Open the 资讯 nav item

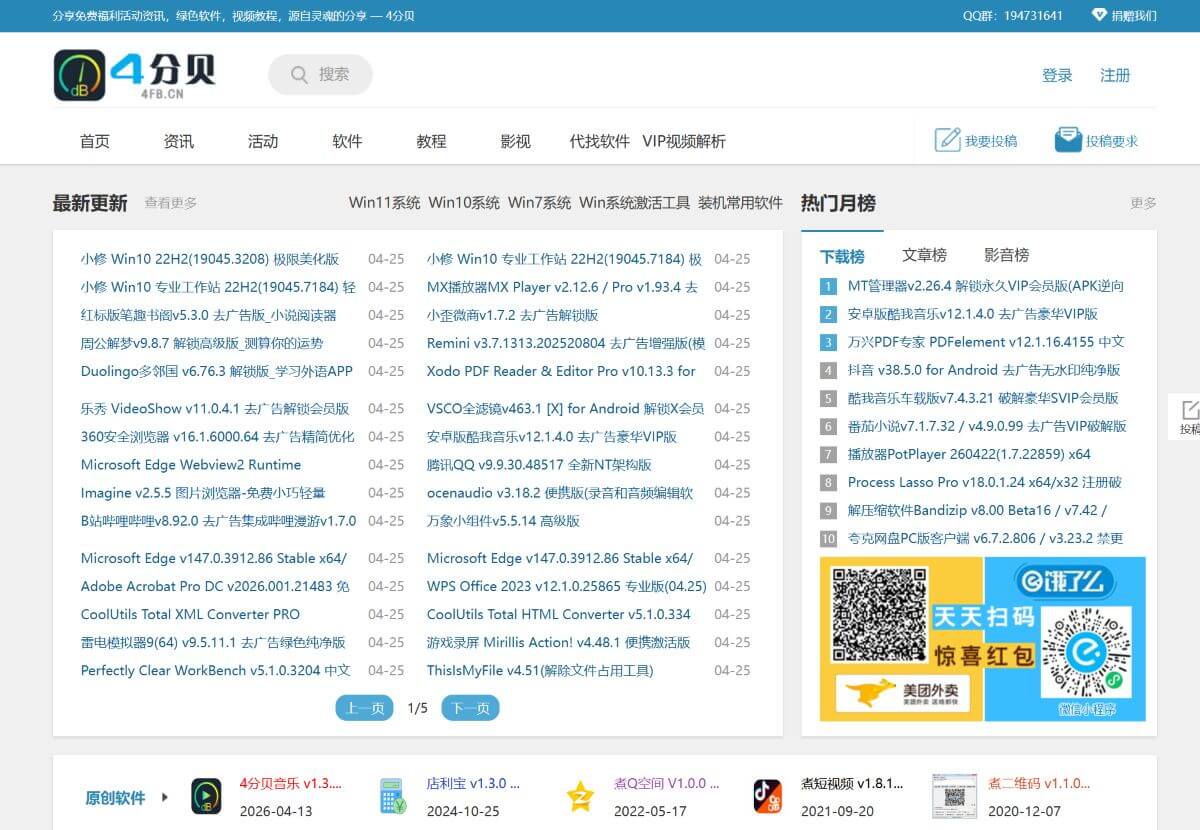179,141
